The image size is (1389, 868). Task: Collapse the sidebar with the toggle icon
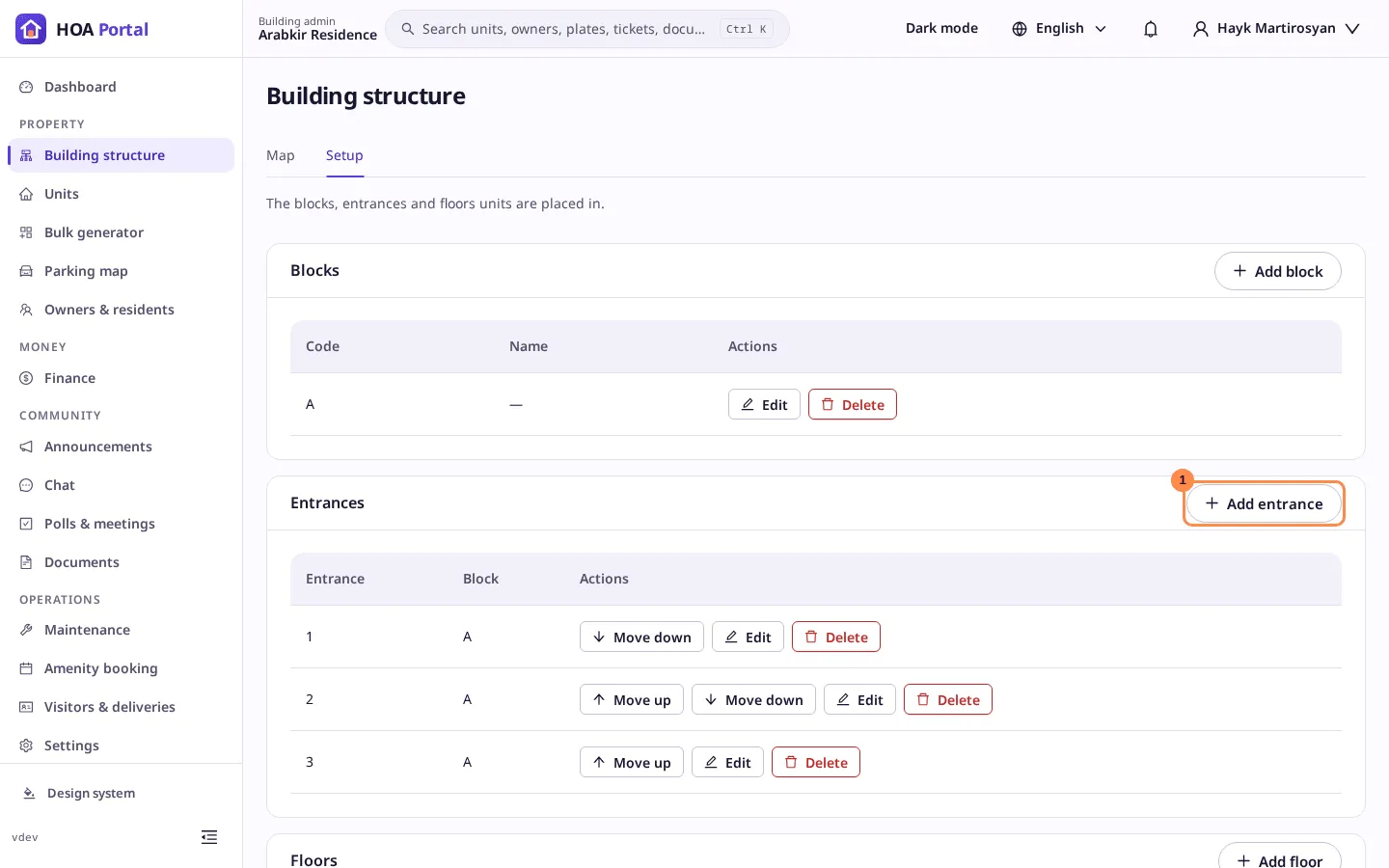coord(209,837)
